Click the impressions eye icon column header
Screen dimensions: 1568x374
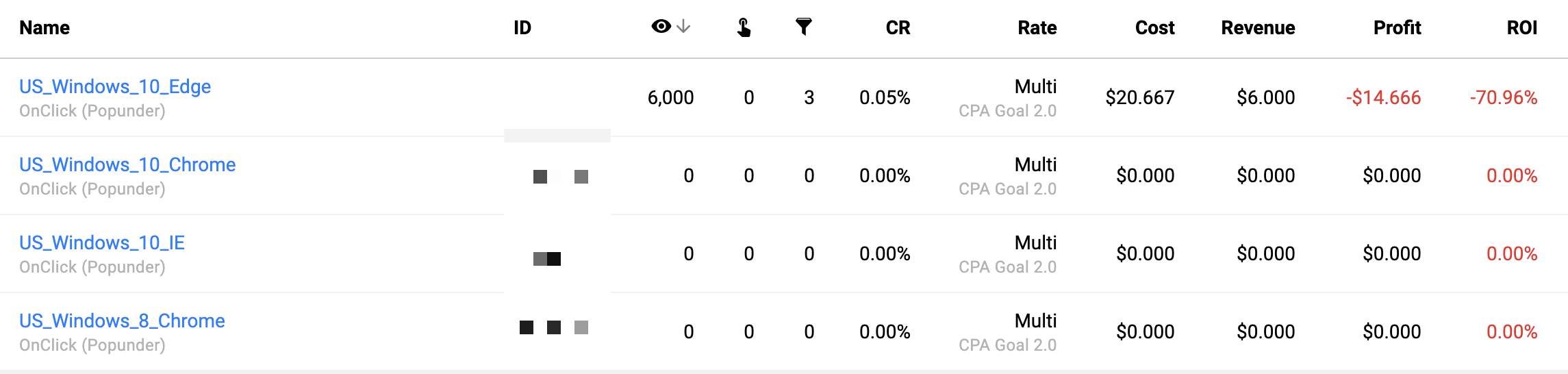661,27
